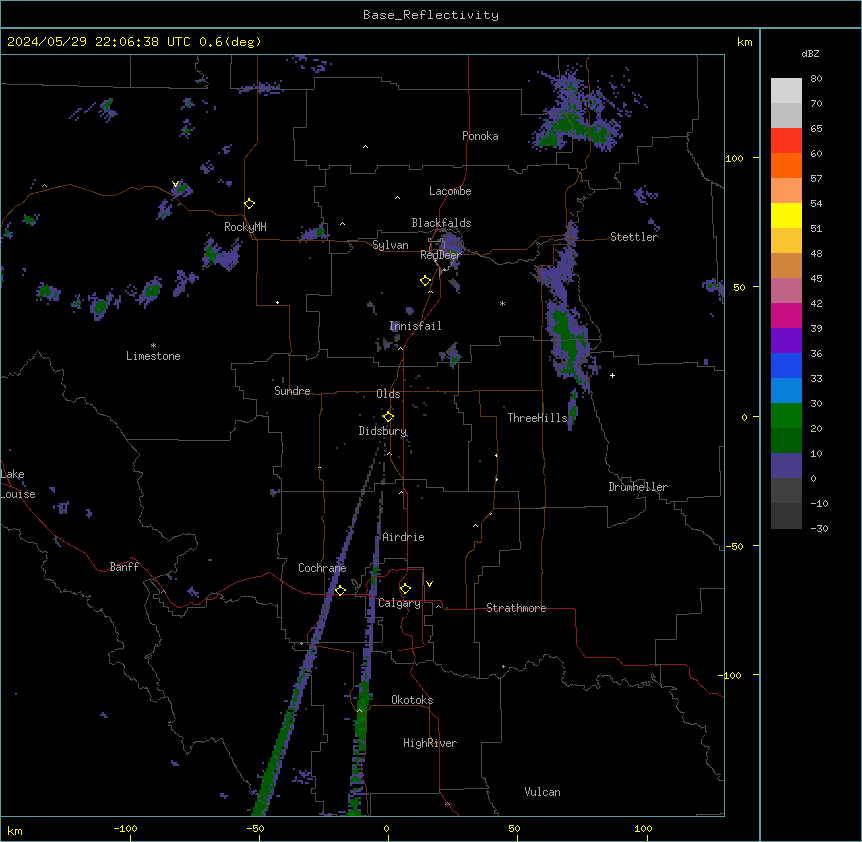
Task: Pick the red 65 dBZ legend swatch
Action: [786, 140]
